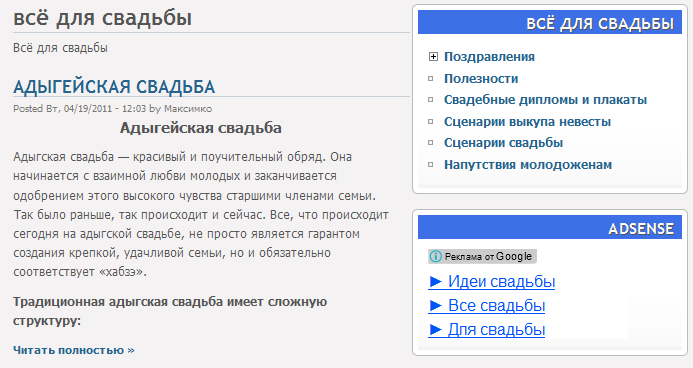The width and height of the screenshot is (693, 368).
Task: Expand the Поздравления menu item
Action: tap(433, 57)
